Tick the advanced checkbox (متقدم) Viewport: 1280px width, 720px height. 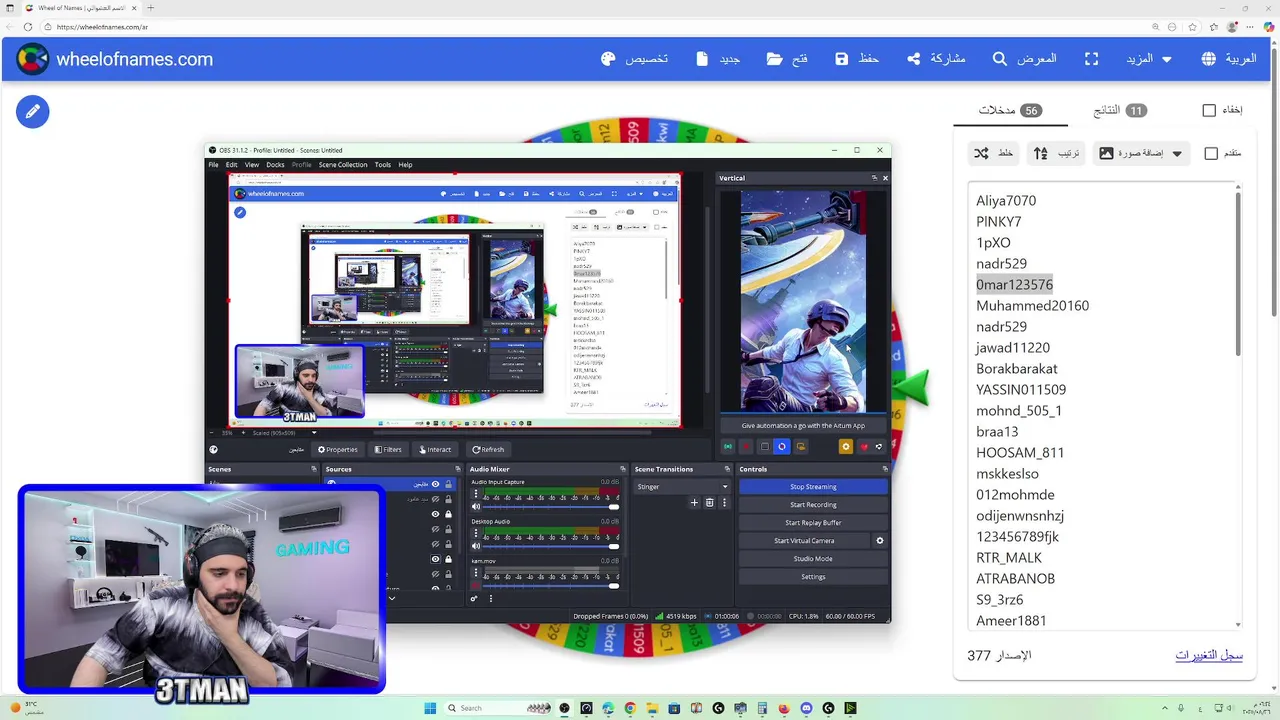click(x=1211, y=153)
